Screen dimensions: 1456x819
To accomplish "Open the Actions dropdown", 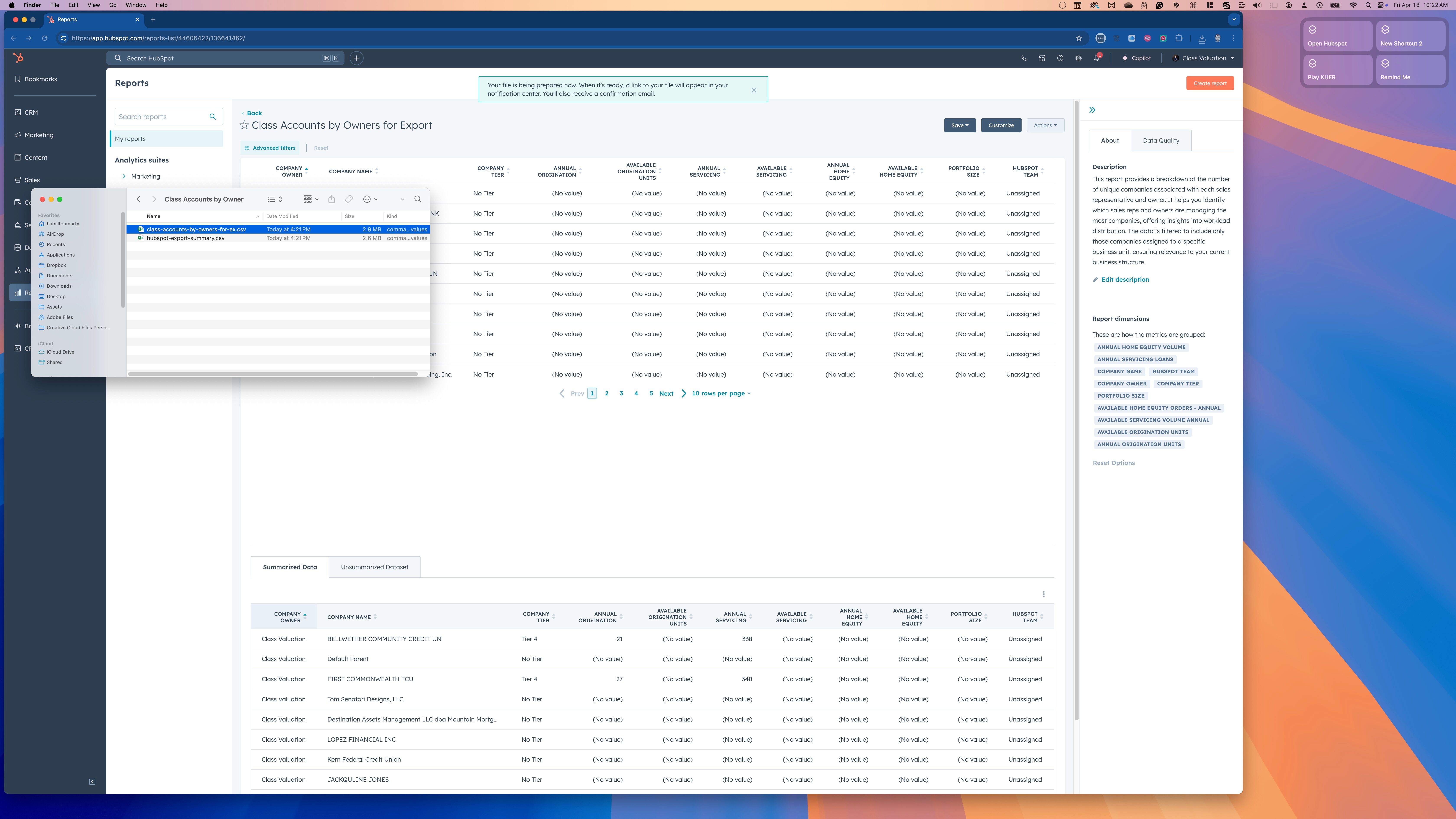I will click(x=1045, y=125).
